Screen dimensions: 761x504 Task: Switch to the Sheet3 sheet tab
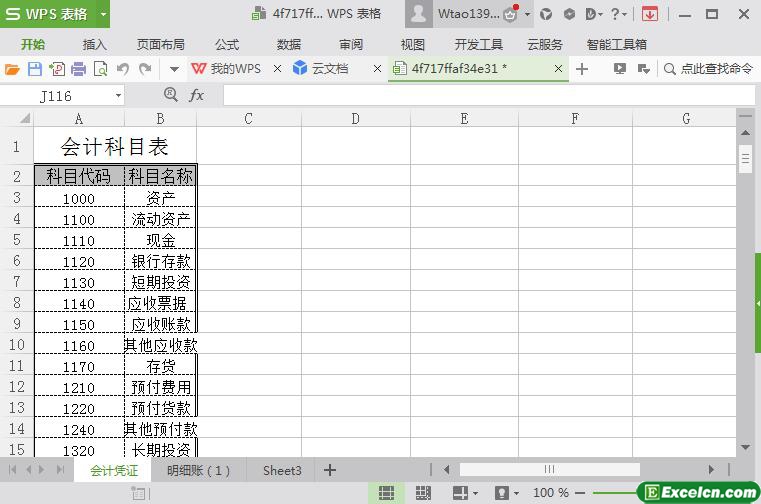point(282,470)
